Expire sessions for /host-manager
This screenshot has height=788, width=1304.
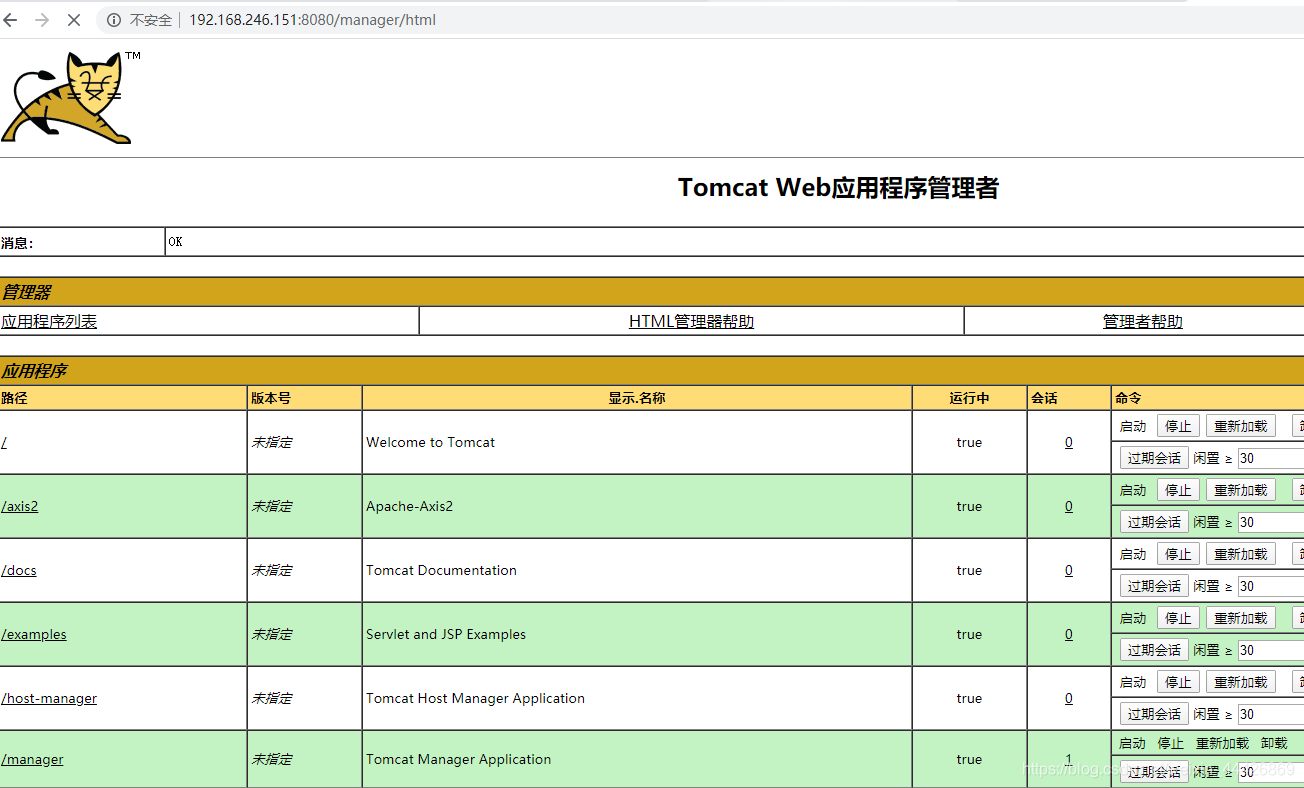point(1154,714)
